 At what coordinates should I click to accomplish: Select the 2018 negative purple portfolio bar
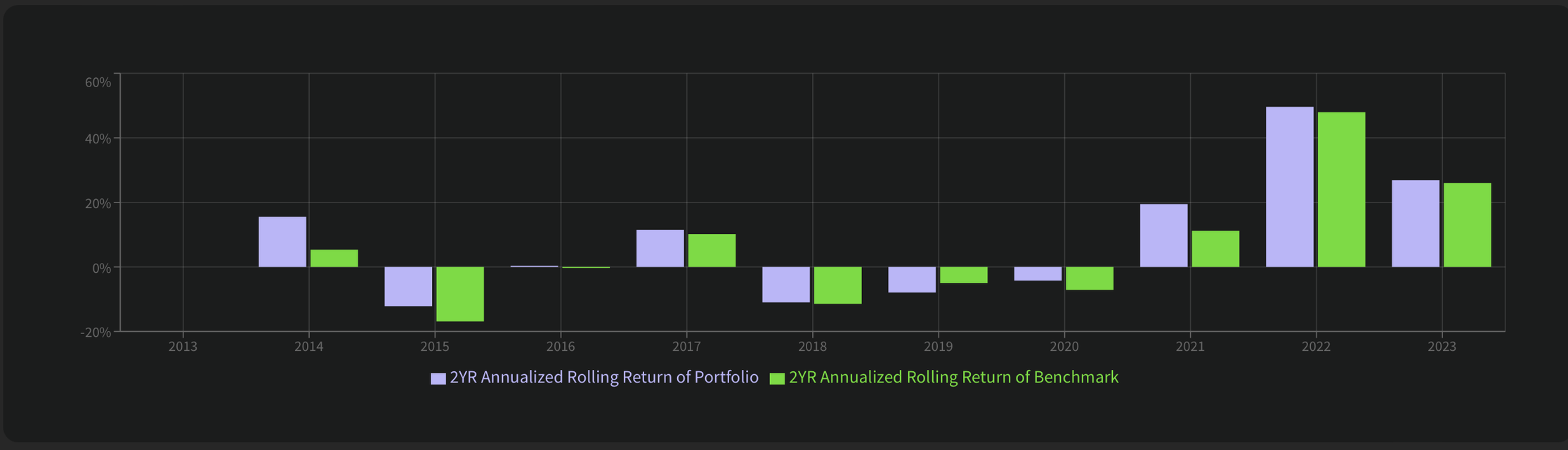tap(786, 285)
